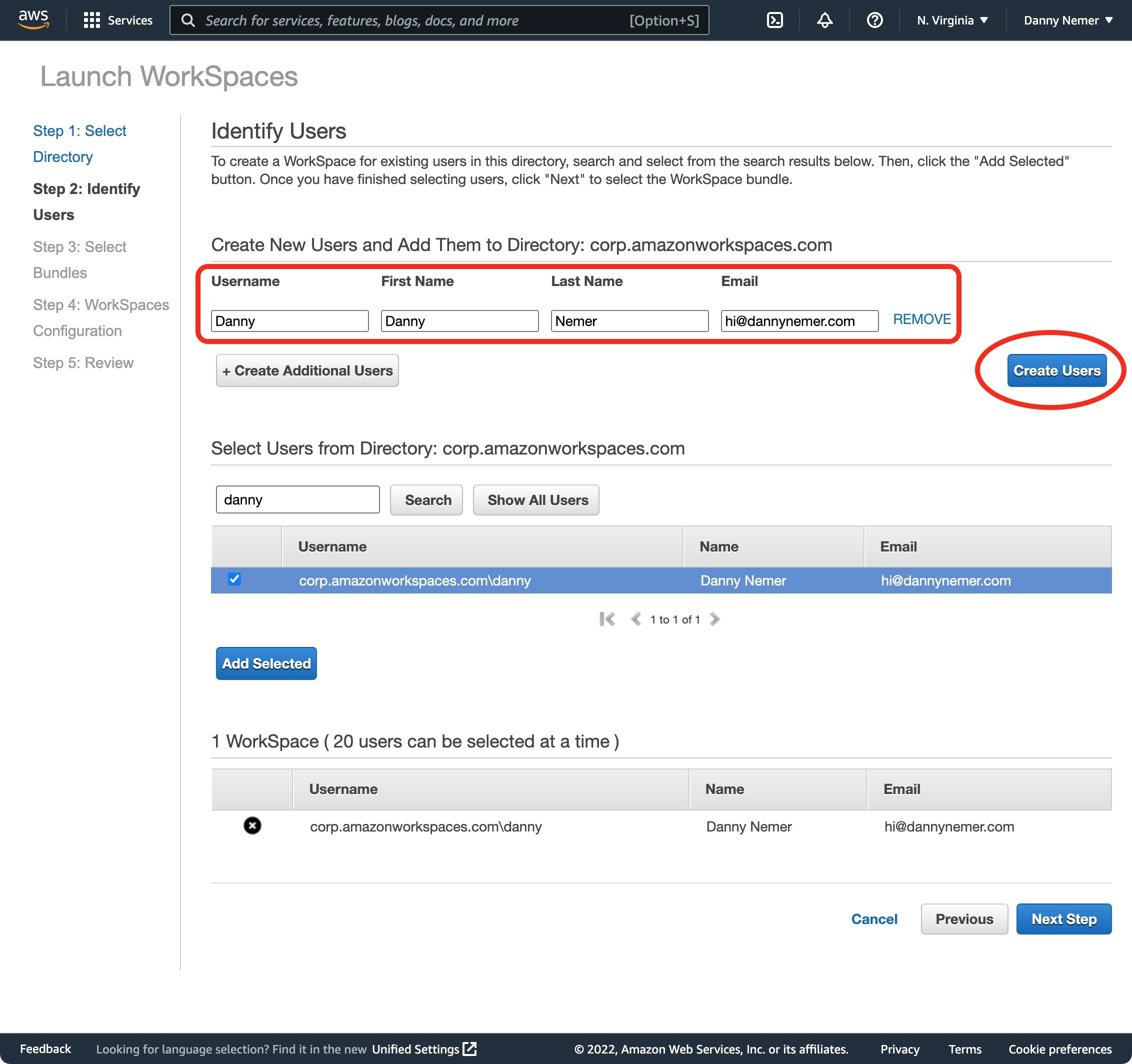This screenshot has width=1132, height=1064.
Task: Click the Cancel link
Action: pyautogui.click(x=874, y=919)
